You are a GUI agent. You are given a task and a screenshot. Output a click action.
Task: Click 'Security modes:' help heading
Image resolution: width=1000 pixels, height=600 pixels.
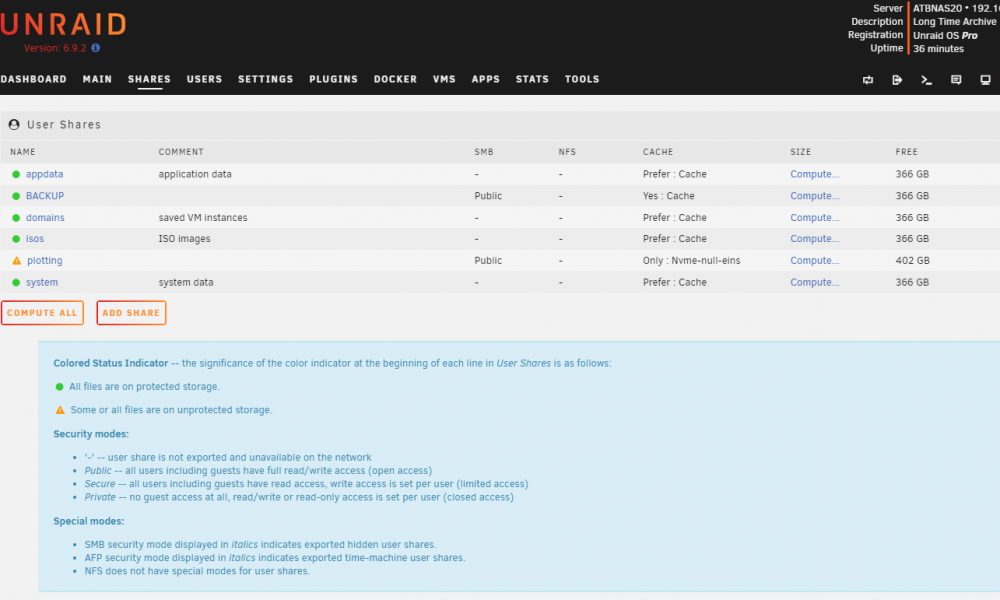click(x=91, y=434)
